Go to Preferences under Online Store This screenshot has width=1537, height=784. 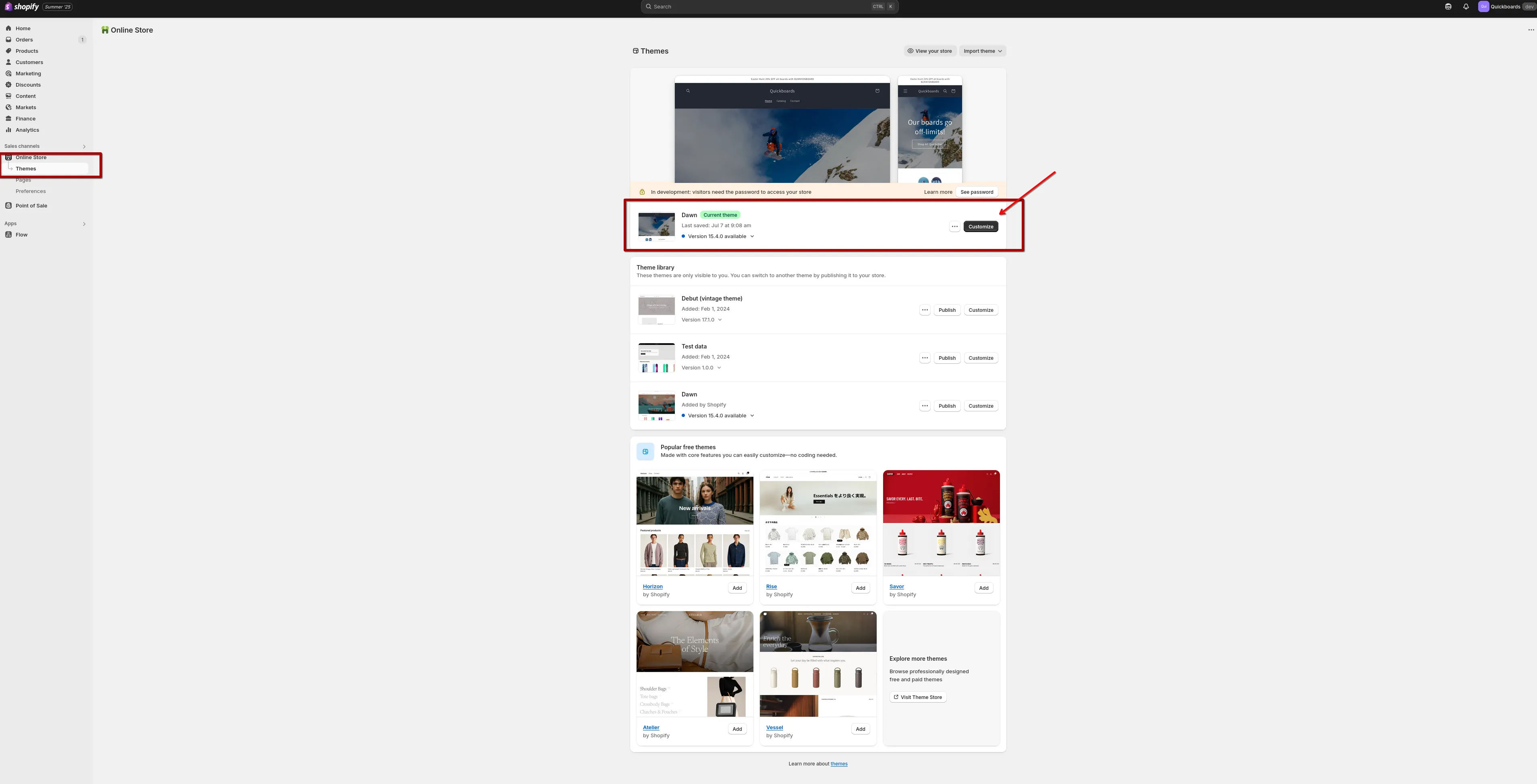pos(31,191)
